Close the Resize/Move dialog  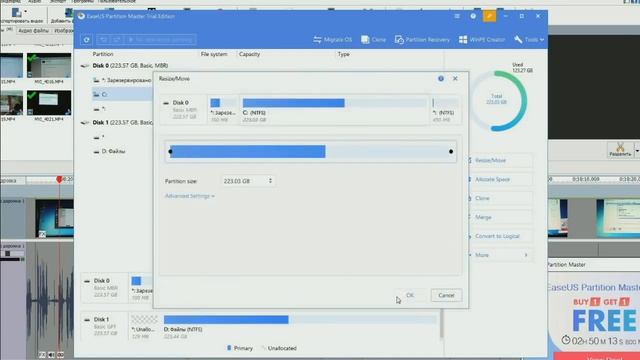455,78
